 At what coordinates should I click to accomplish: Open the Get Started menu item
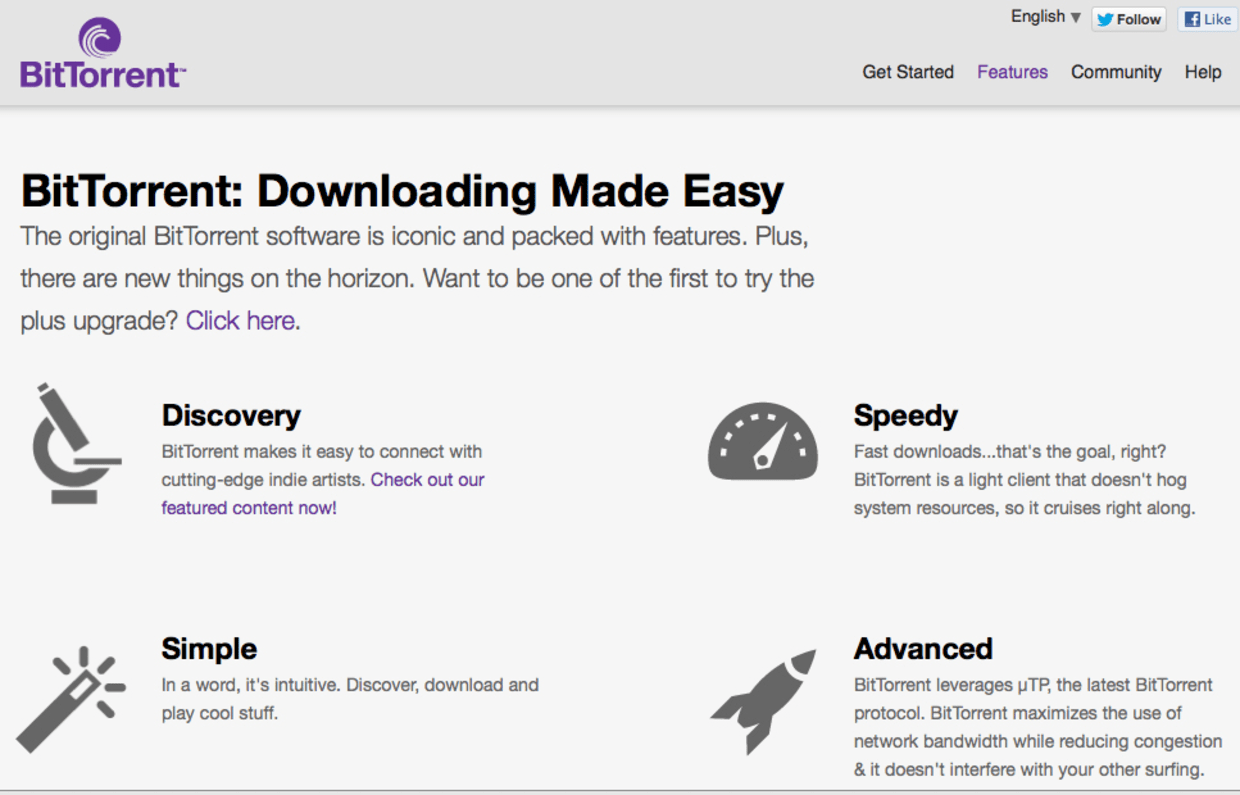908,72
